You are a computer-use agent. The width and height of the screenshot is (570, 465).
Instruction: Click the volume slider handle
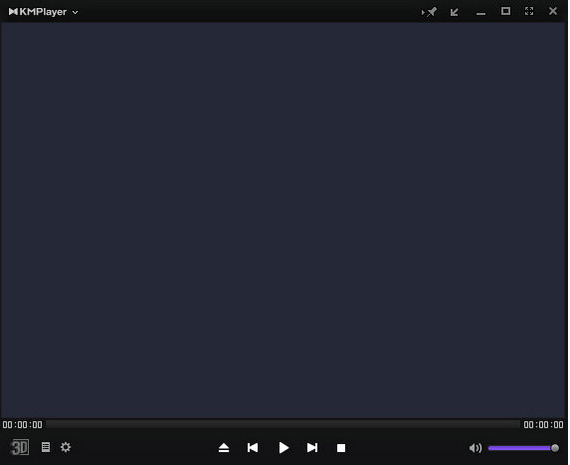click(x=555, y=448)
